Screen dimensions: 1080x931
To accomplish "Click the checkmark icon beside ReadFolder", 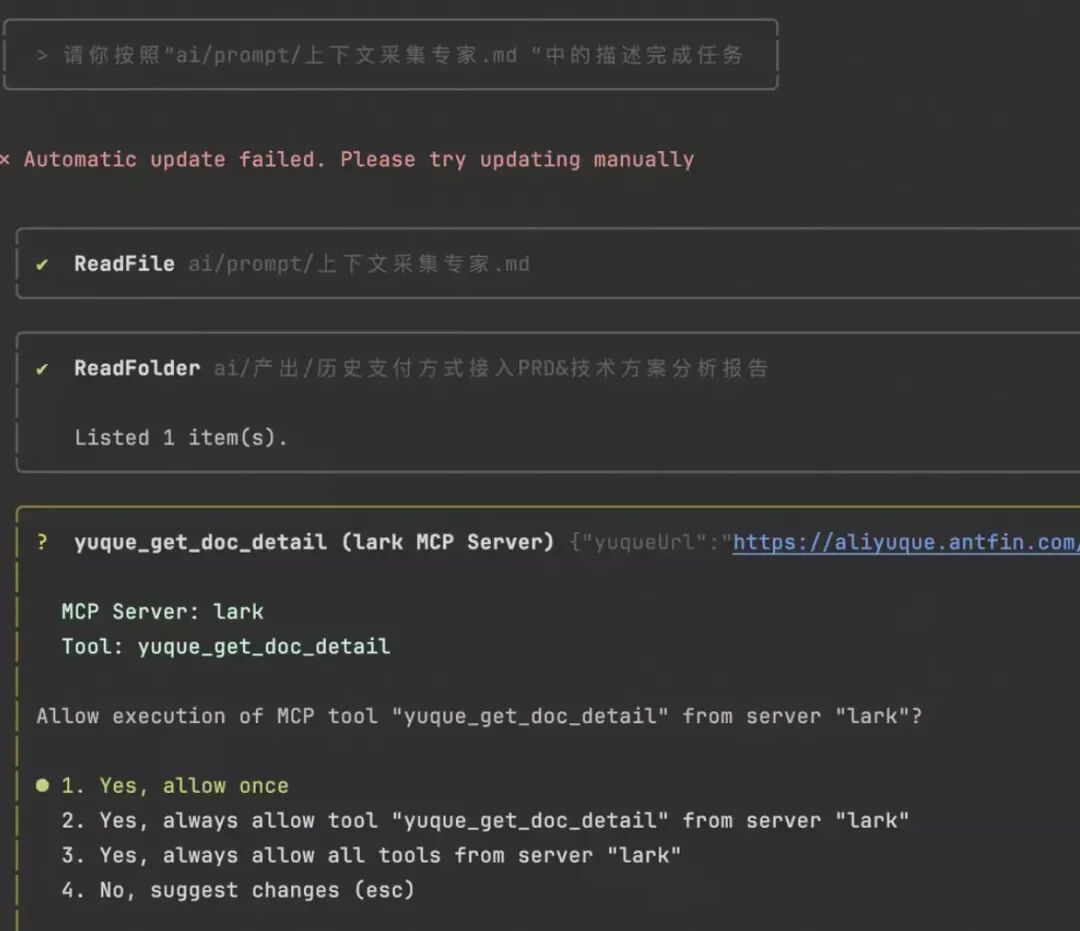I will (42, 368).
